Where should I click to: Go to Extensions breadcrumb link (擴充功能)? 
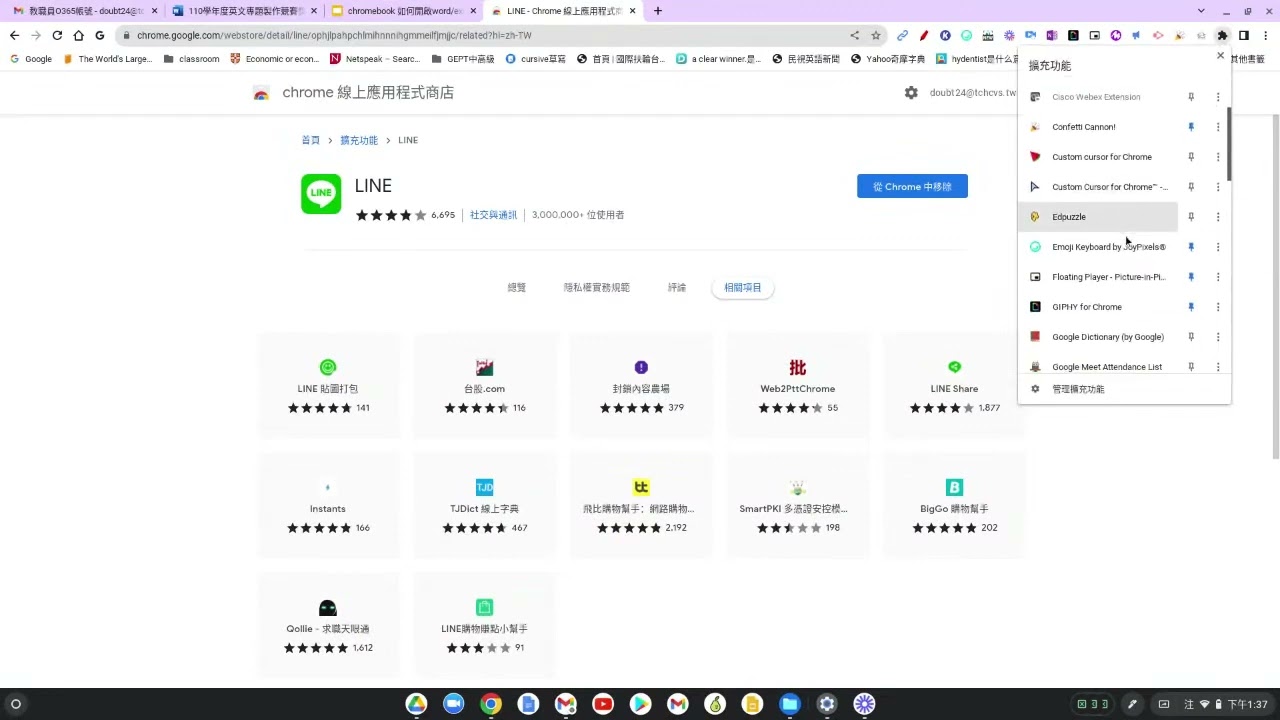[x=359, y=140]
